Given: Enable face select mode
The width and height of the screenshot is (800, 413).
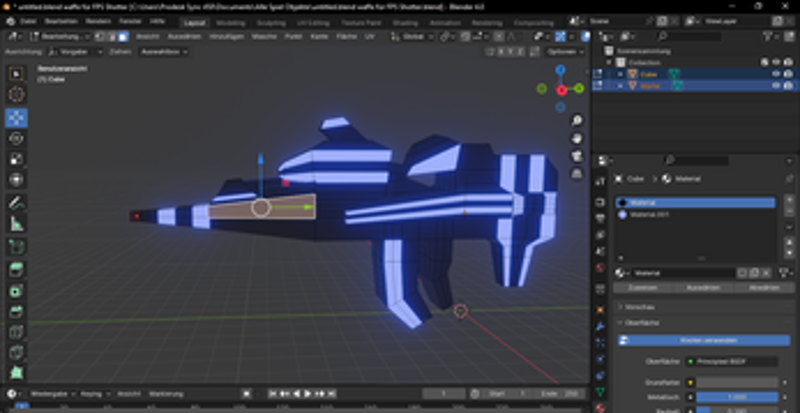Looking at the screenshot, I should coord(123,37).
